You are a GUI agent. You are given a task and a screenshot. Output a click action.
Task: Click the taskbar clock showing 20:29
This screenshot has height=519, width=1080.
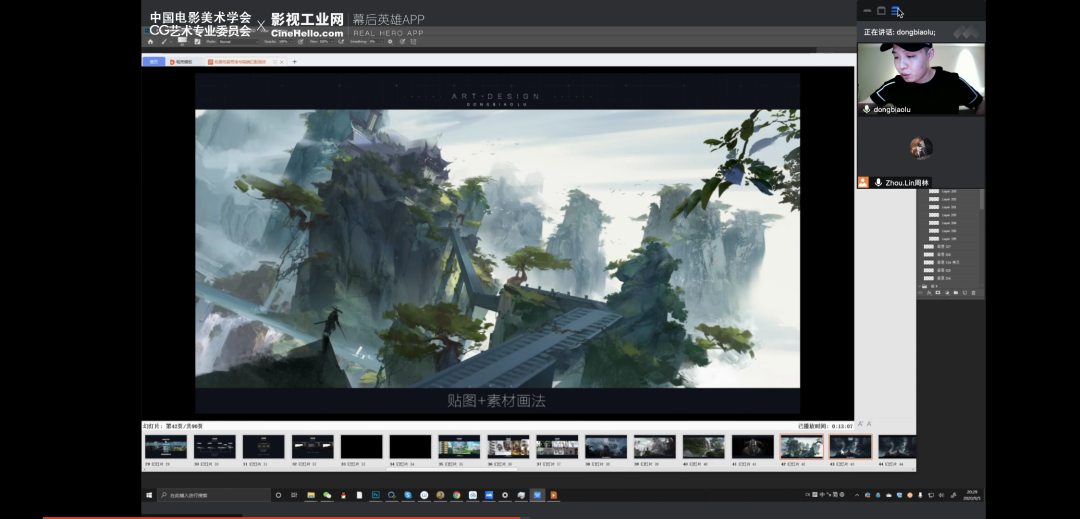[972, 495]
